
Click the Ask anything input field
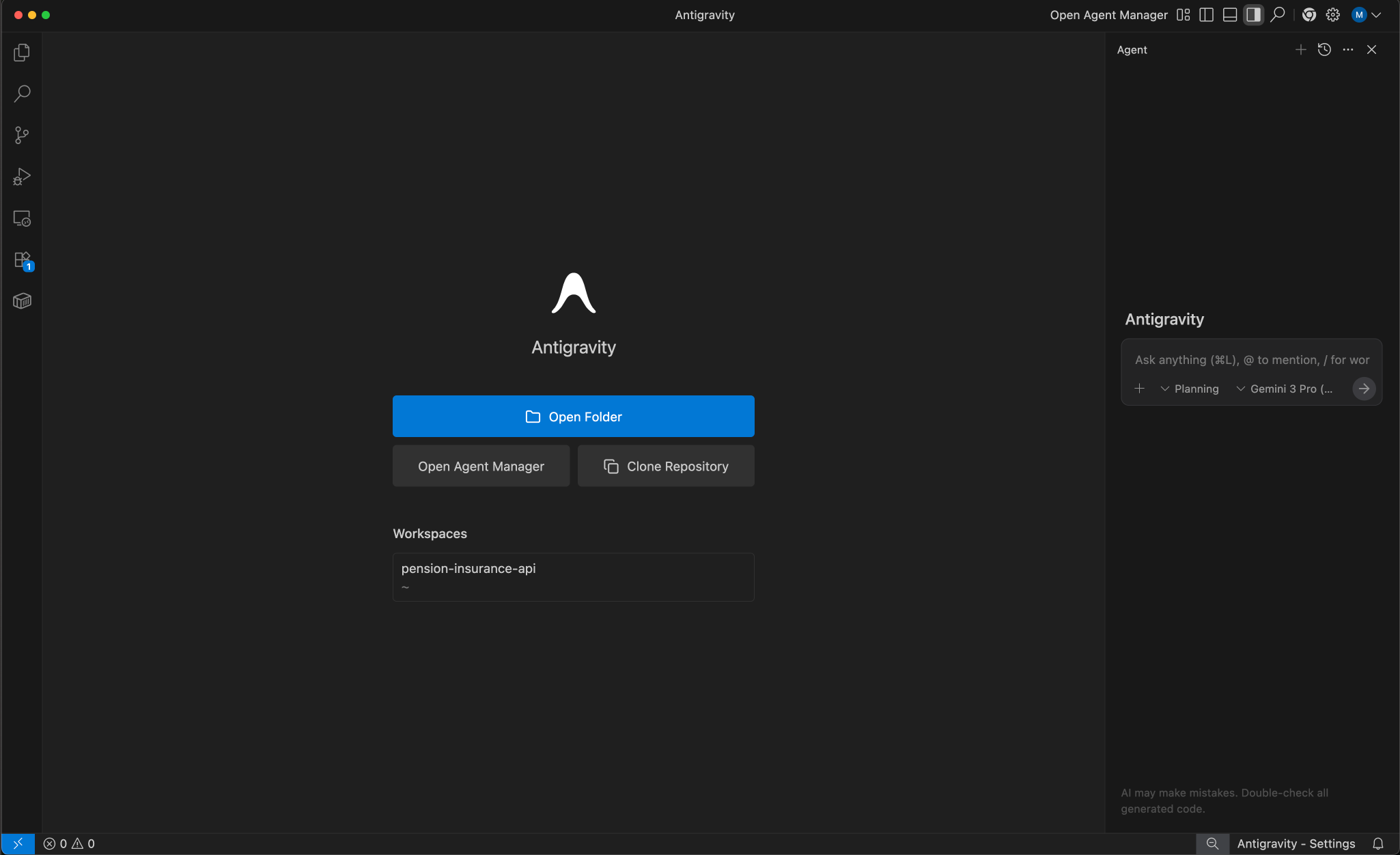[1251, 360]
